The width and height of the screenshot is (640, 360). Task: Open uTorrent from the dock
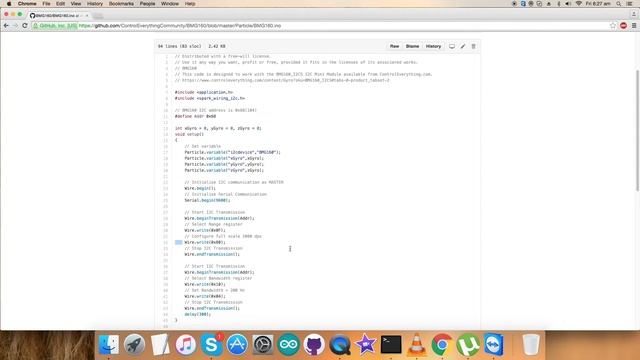pyautogui.click(x=468, y=344)
